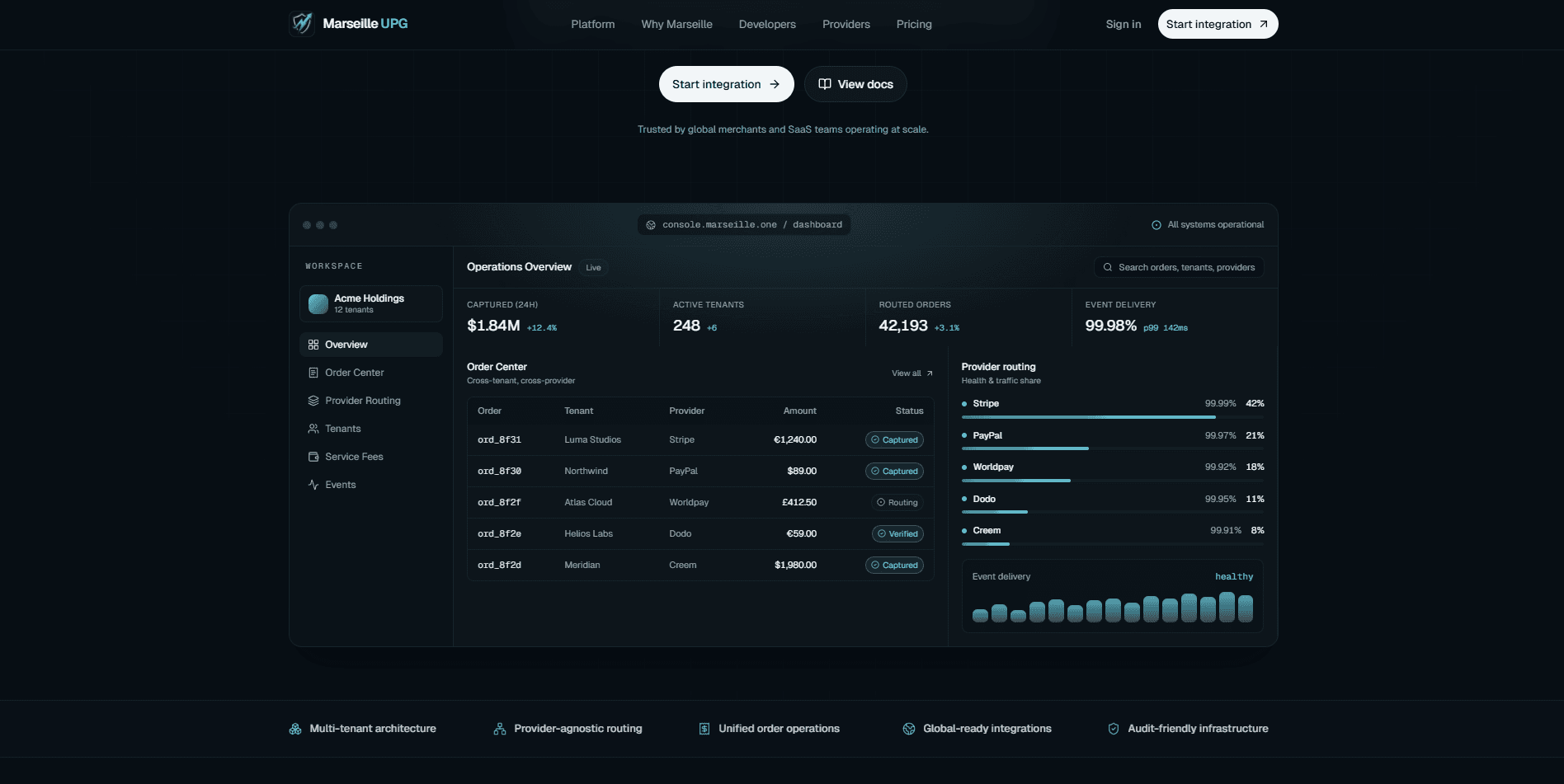The height and width of the screenshot is (784, 1564).
Task: Open Provider Routing layers icon
Action: tap(313, 401)
